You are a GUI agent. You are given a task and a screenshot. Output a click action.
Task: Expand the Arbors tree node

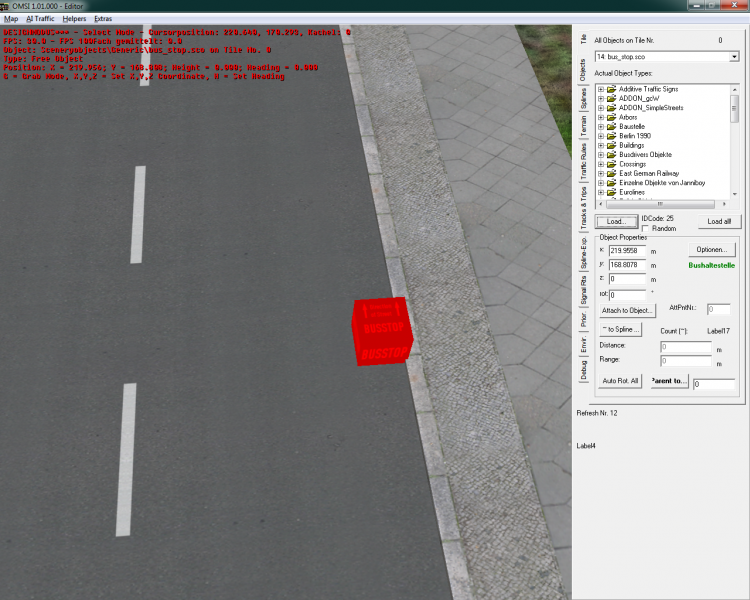click(x=601, y=117)
